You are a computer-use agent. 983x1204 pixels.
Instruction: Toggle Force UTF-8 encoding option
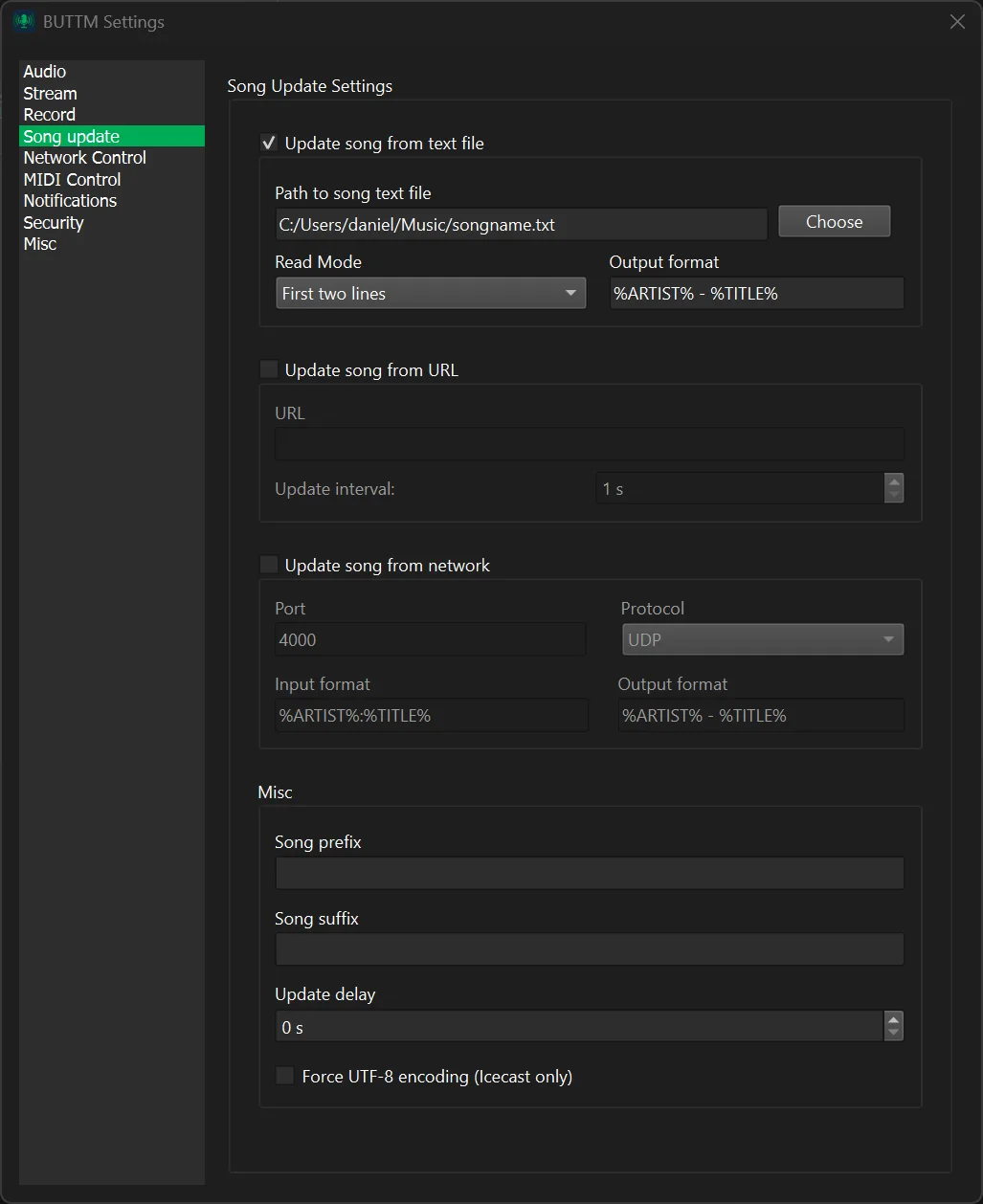(284, 1075)
